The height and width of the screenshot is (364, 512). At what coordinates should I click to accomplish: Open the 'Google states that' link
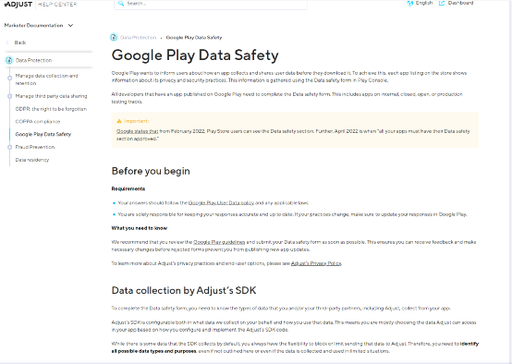pos(137,131)
